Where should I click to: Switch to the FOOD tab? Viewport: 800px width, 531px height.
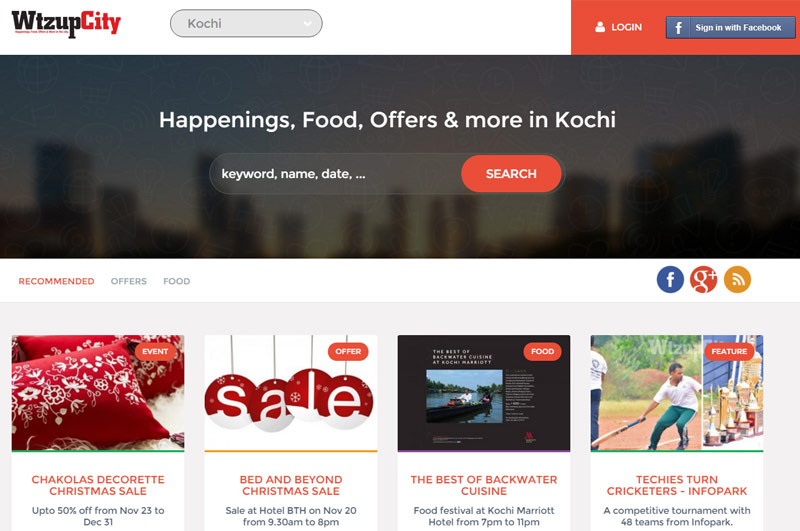click(x=177, y=281)
